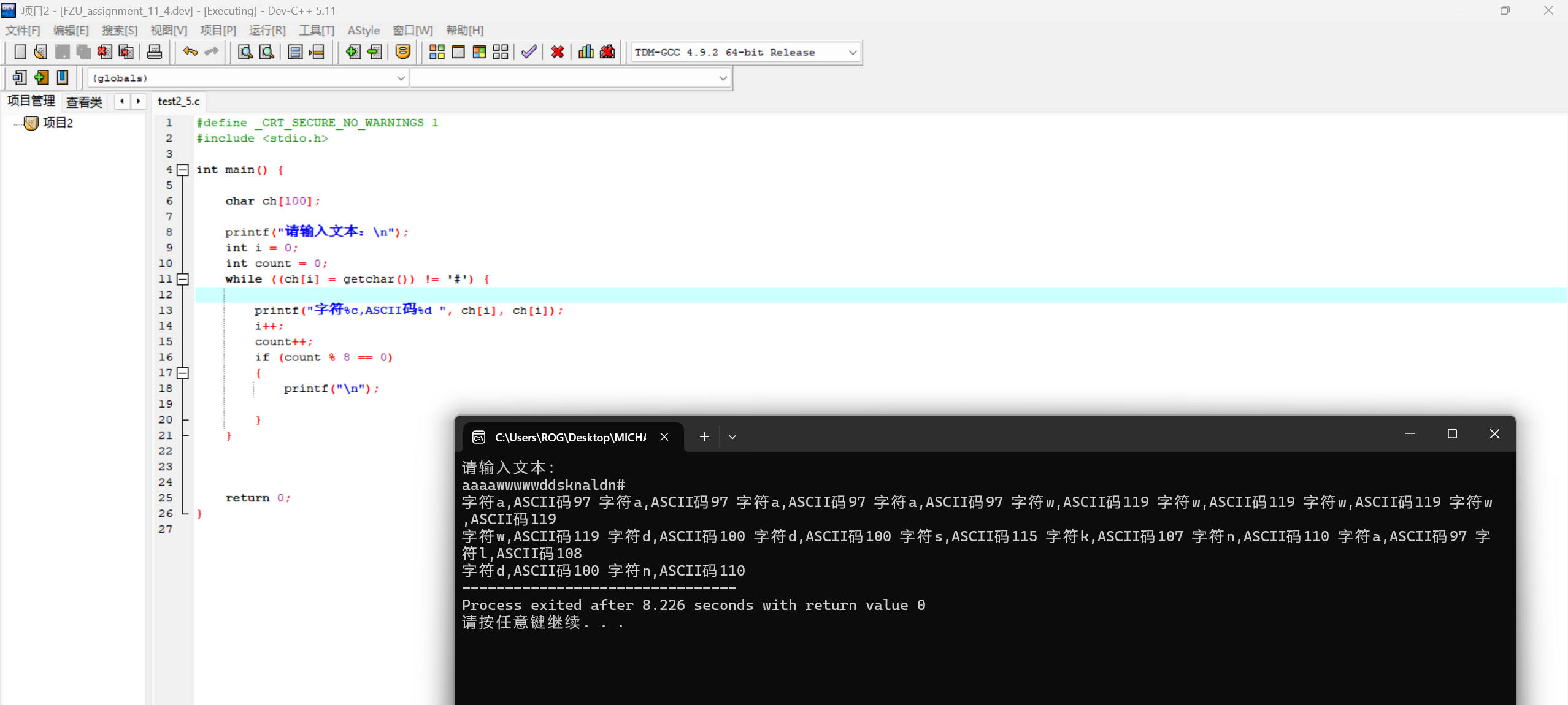Collapse the if block fold at line 17
This screenshot has width=1568, height=705.
point(183,373)
